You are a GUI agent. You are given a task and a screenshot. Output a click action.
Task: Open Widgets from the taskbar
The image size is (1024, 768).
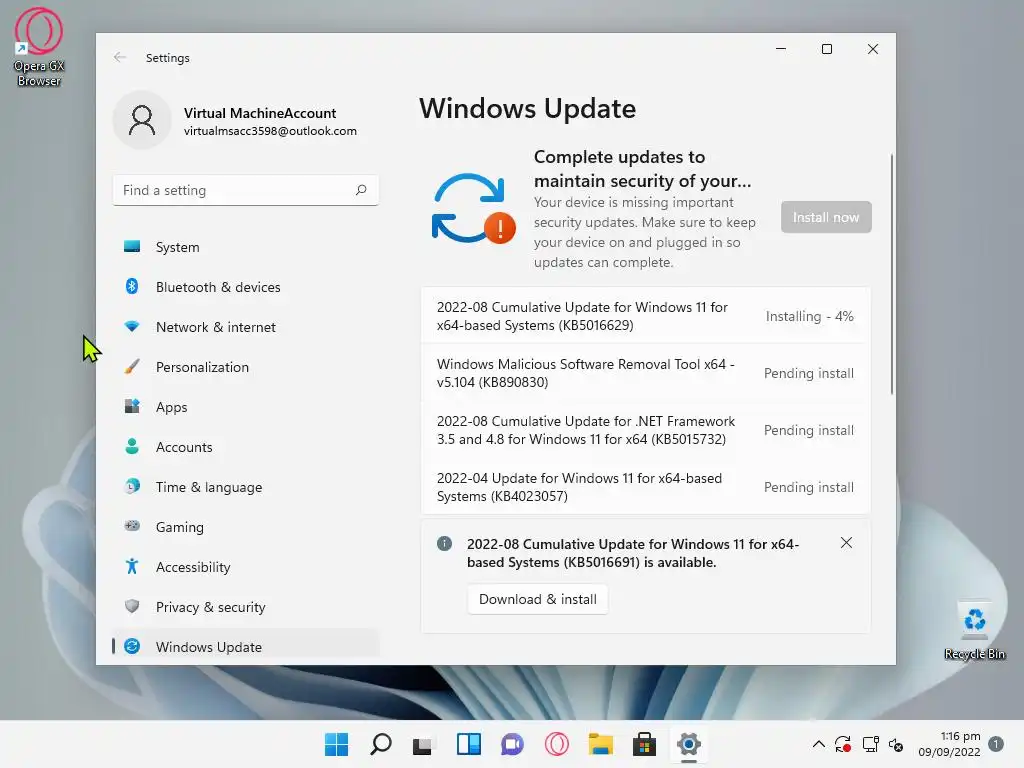click(x=468, y=744)
